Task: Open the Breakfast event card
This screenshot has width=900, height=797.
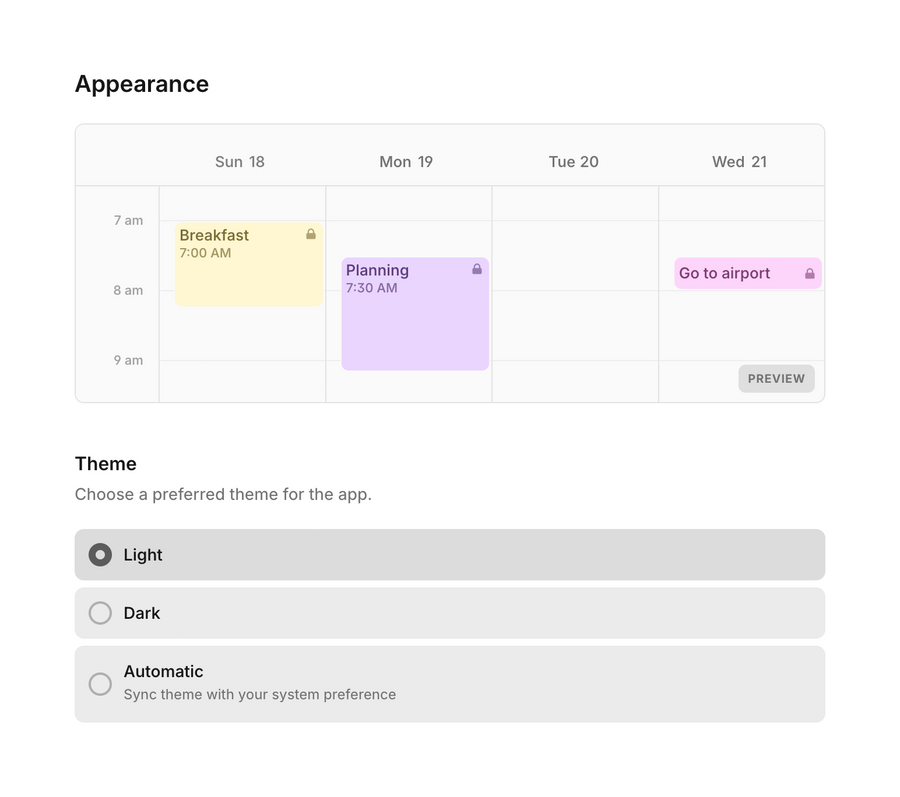Action: 240,260
